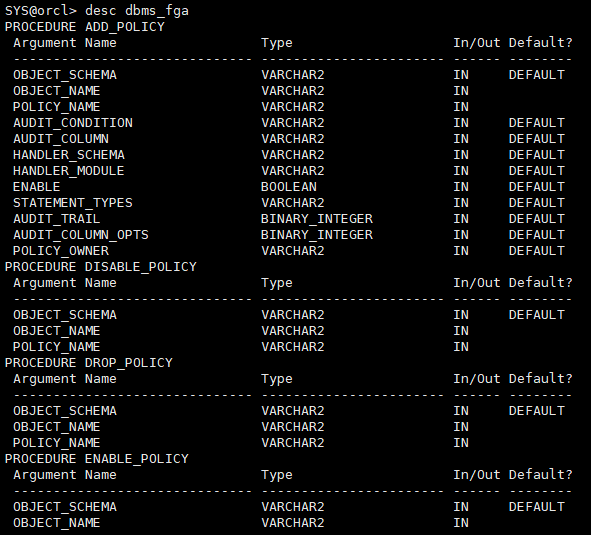The width and height of the screenshot is (591, 535).
Task: Click 'Type' column header under ADD_POLICY
Action: coord(277,43)
